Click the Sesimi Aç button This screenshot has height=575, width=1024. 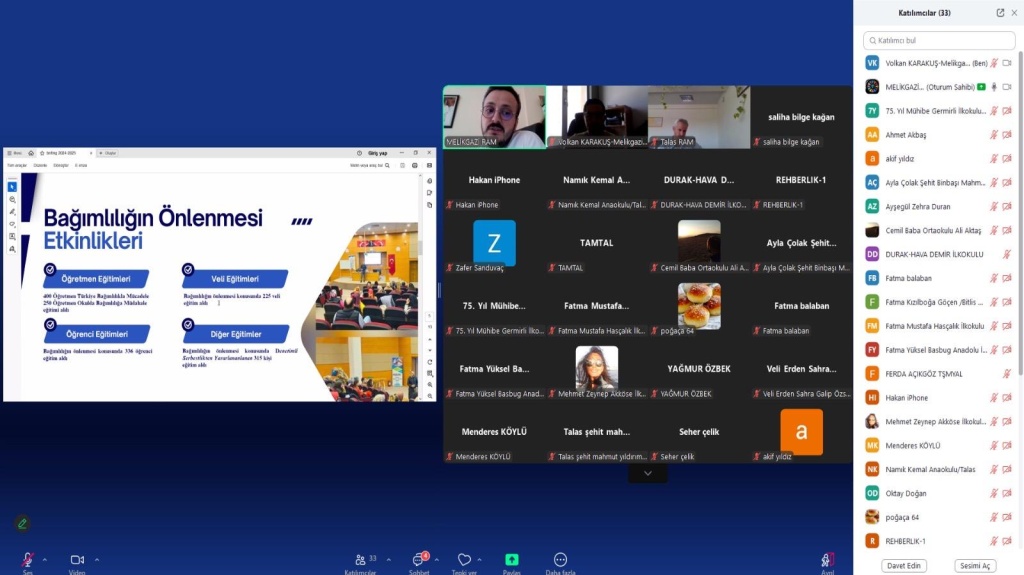[x=975, y=565]
